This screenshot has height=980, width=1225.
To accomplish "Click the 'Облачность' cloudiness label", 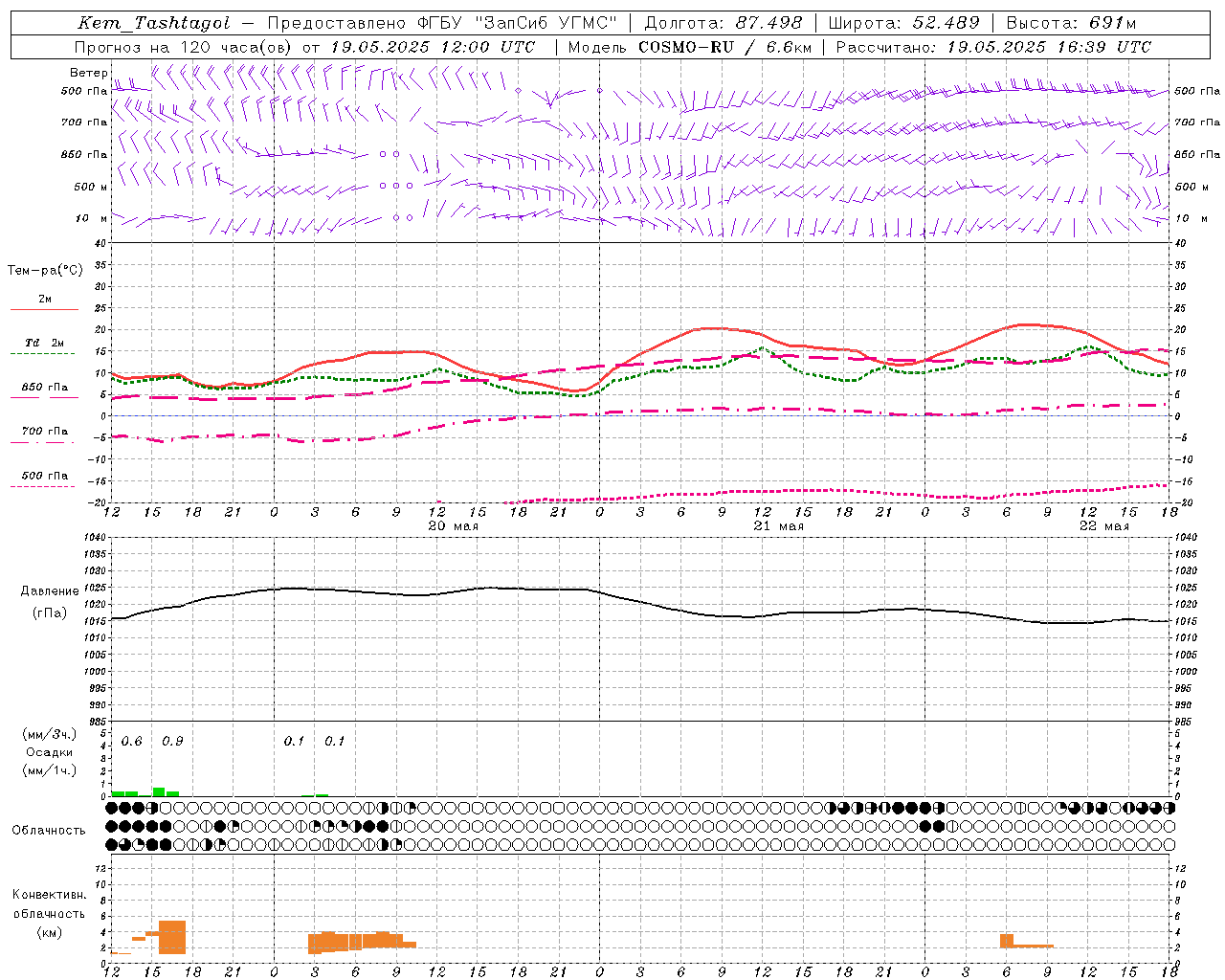I will click(x=49, y=831).
